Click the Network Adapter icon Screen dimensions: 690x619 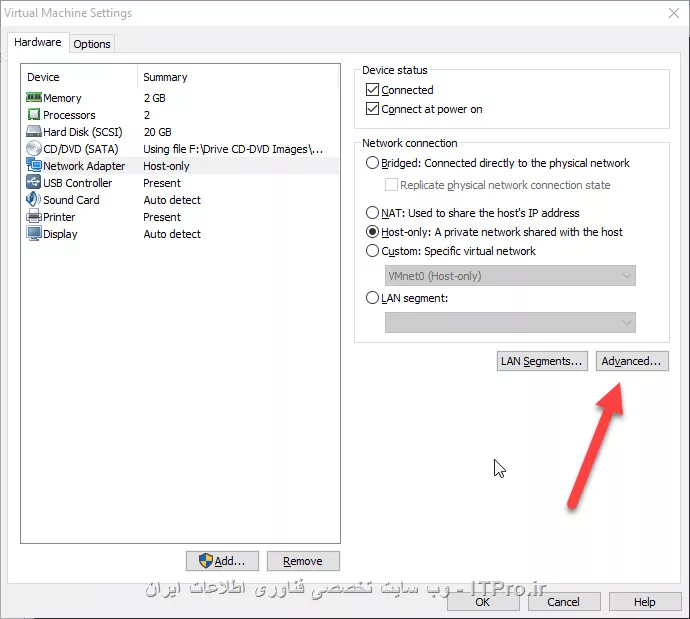(x=33, y=166)
